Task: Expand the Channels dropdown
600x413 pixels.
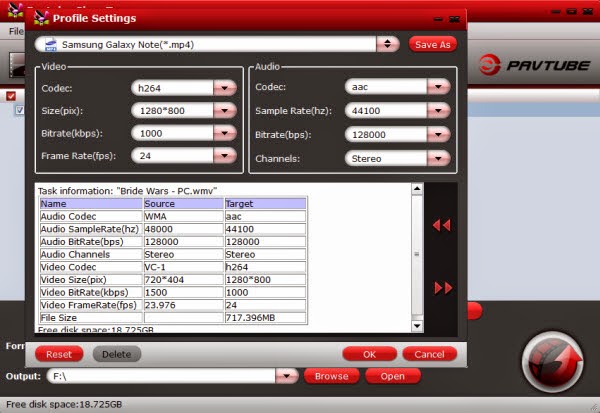Action: [x=438, y=158]
